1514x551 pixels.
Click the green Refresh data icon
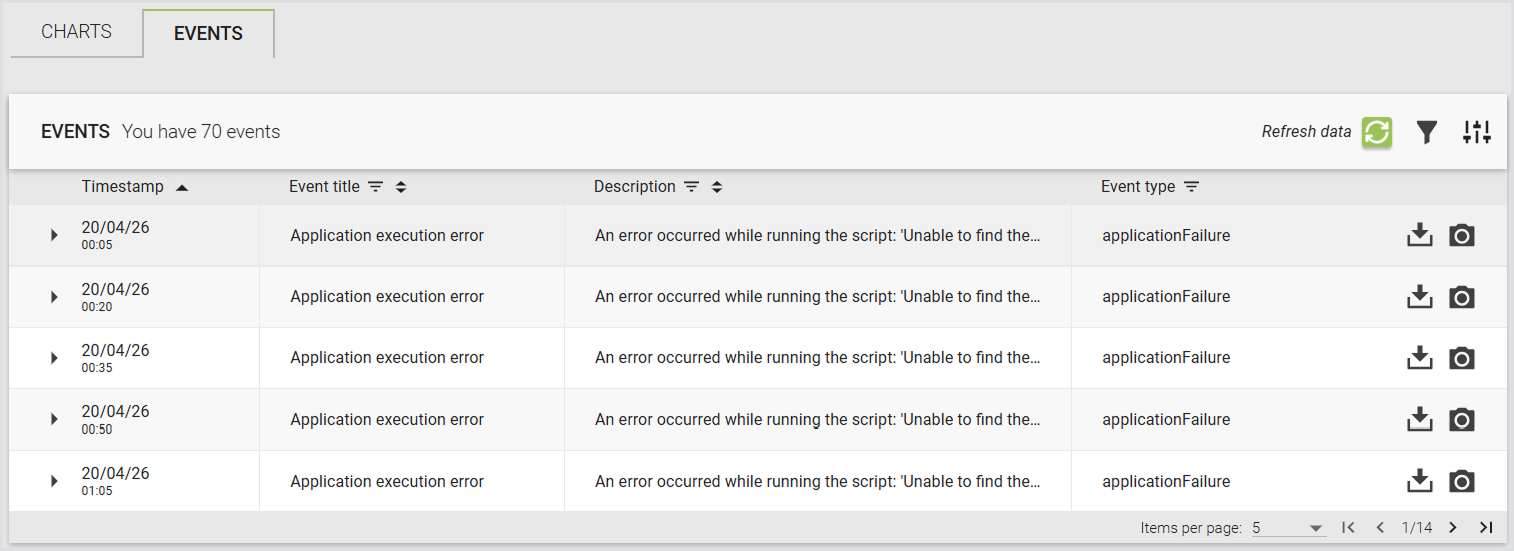pos(1377,132)
